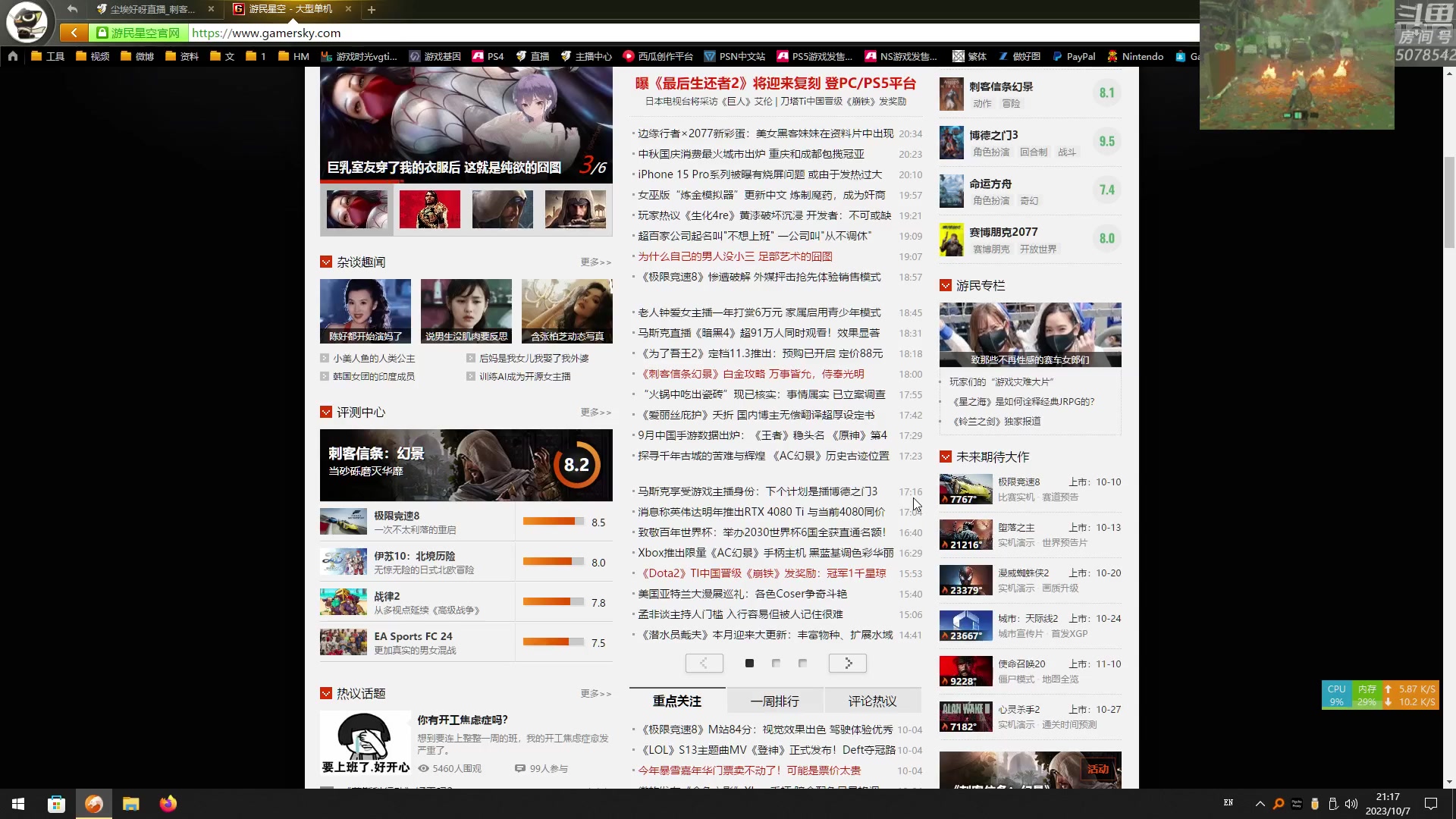Screen dimensions: 1456x819
Task: Open the PSN中文站 bookmark
Action: tap(734, 56)
